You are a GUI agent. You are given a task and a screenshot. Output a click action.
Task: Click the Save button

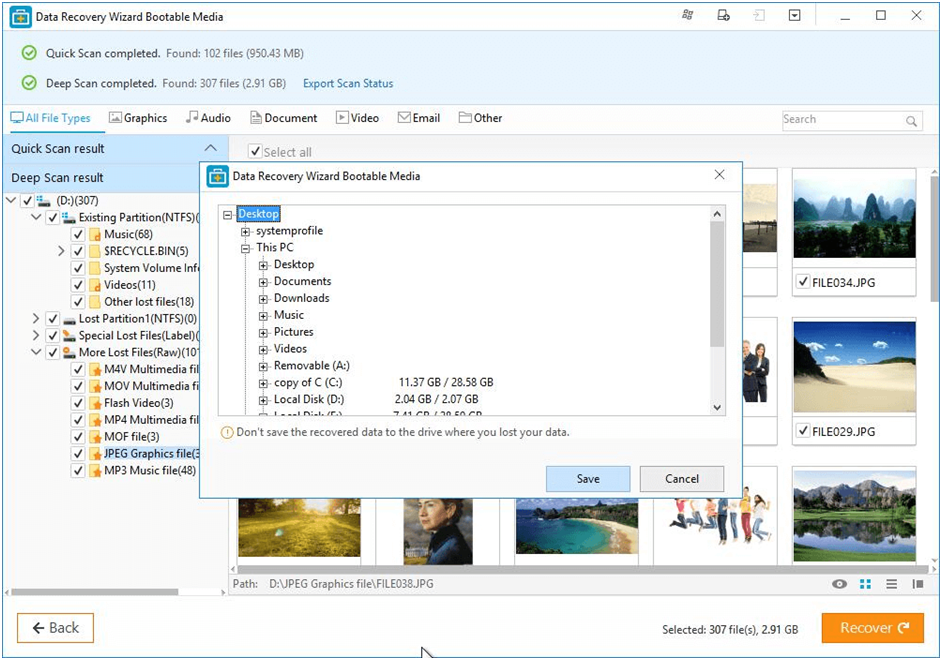588,479
